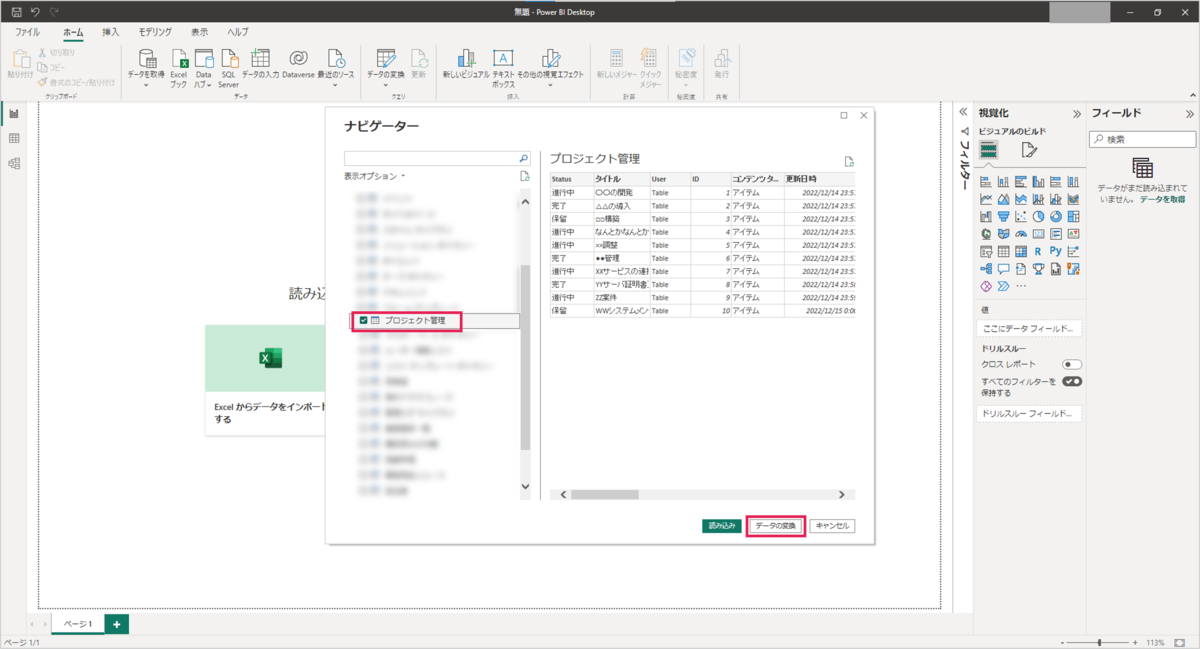Select the gauge visual
Image resolution: width=1200 pixels, height=649 pixels.
1021,234
